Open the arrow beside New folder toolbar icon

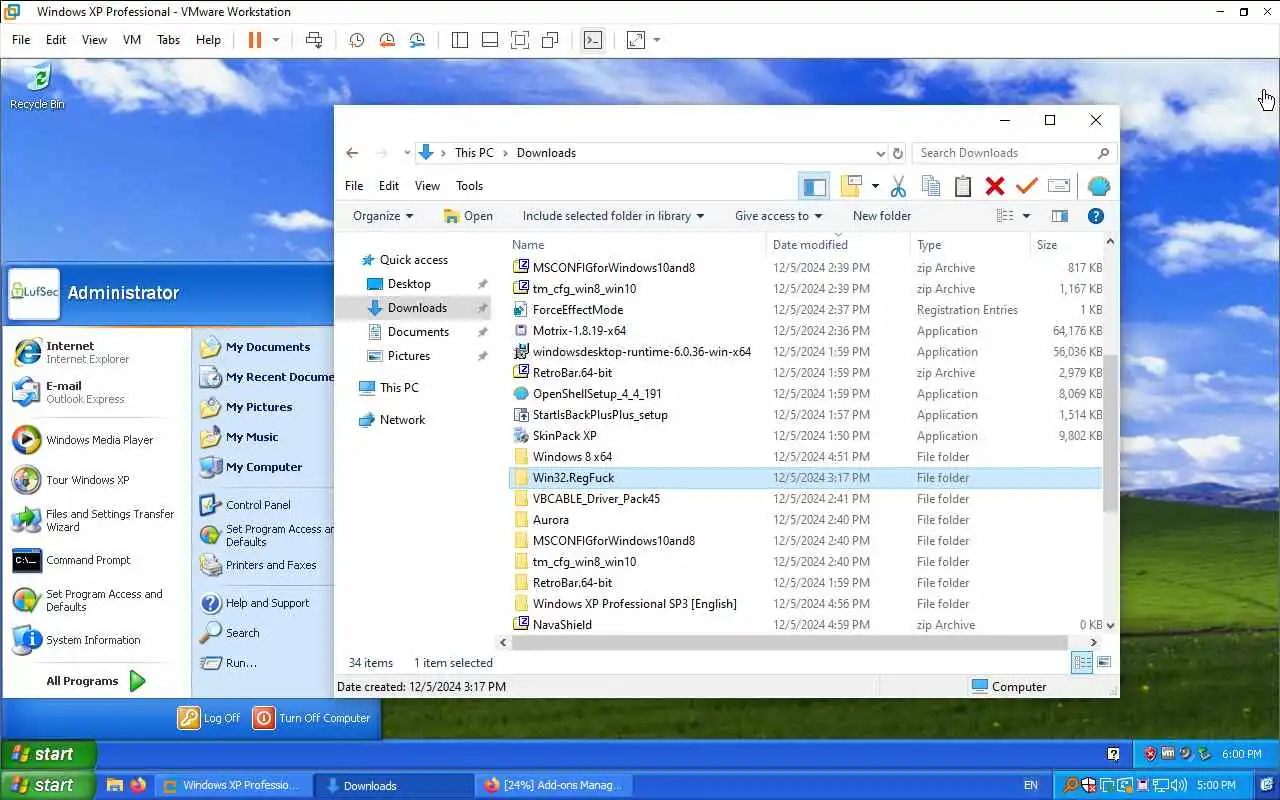[x=875, y=186]
